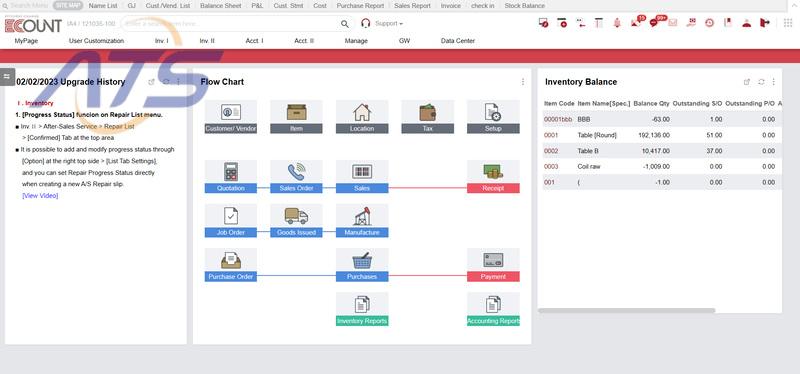This screenshot has height=374, width=800.
Task: Click the main search input field
Action: click(230, 23)
